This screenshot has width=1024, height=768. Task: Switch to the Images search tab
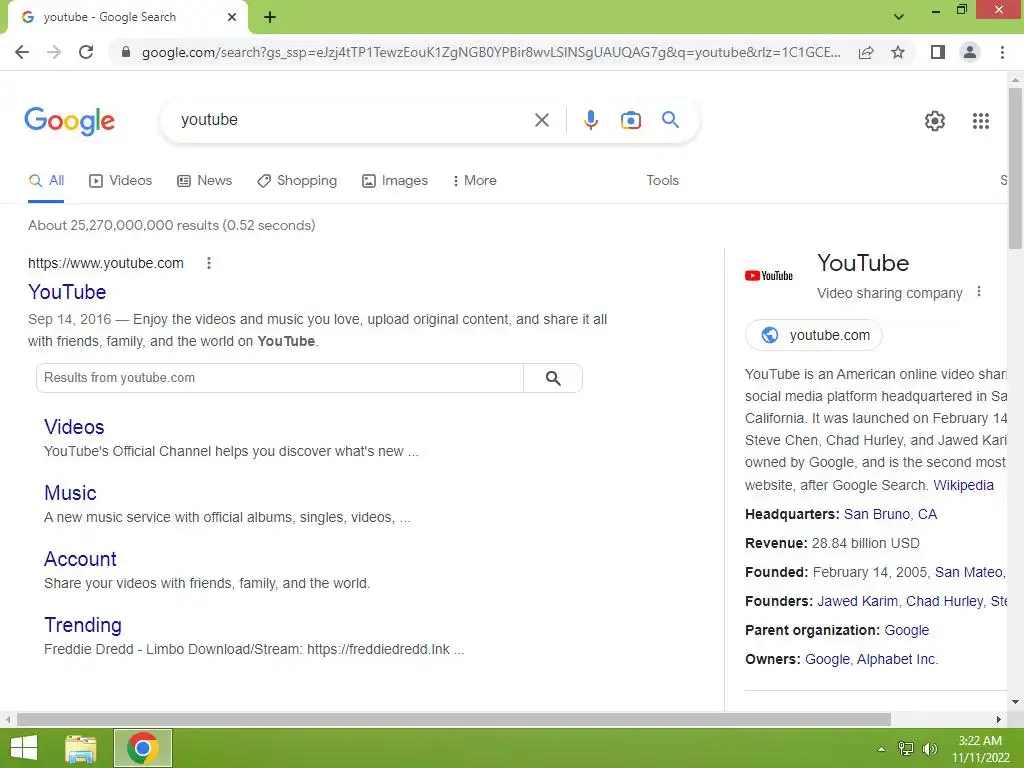[395, 181]
